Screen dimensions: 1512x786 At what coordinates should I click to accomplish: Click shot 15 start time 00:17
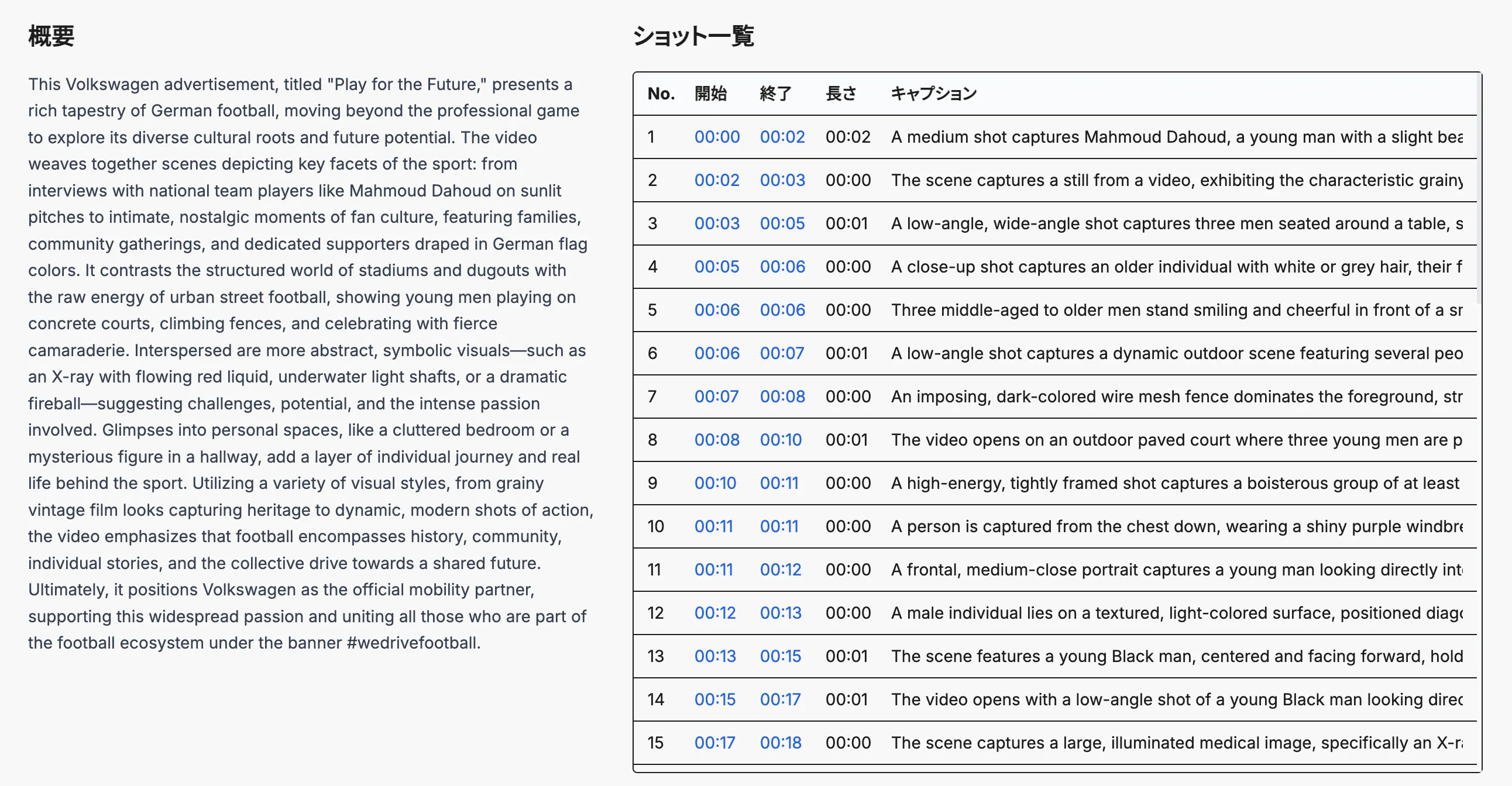pyautogui.click(x=714, y=743)
